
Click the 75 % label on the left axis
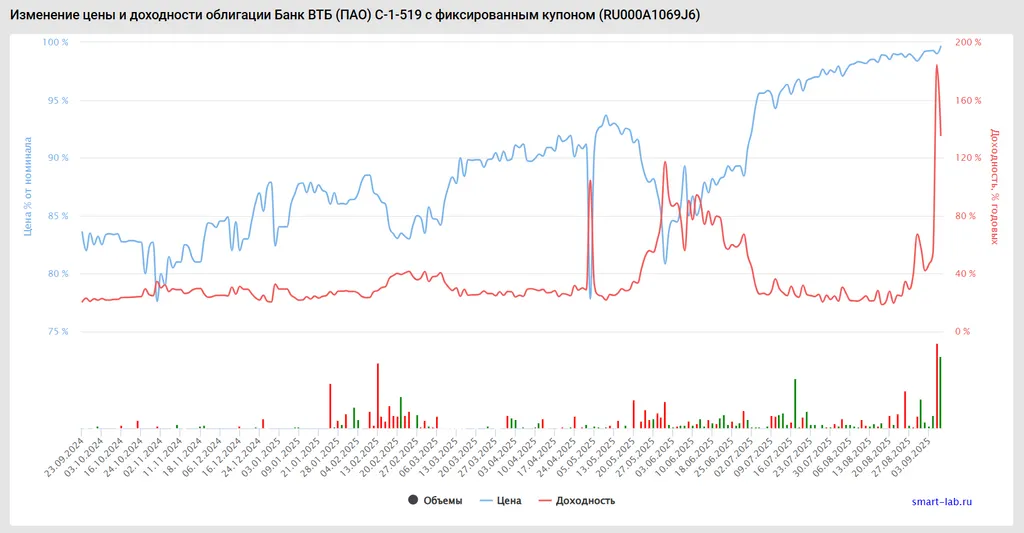coord(58,332)
